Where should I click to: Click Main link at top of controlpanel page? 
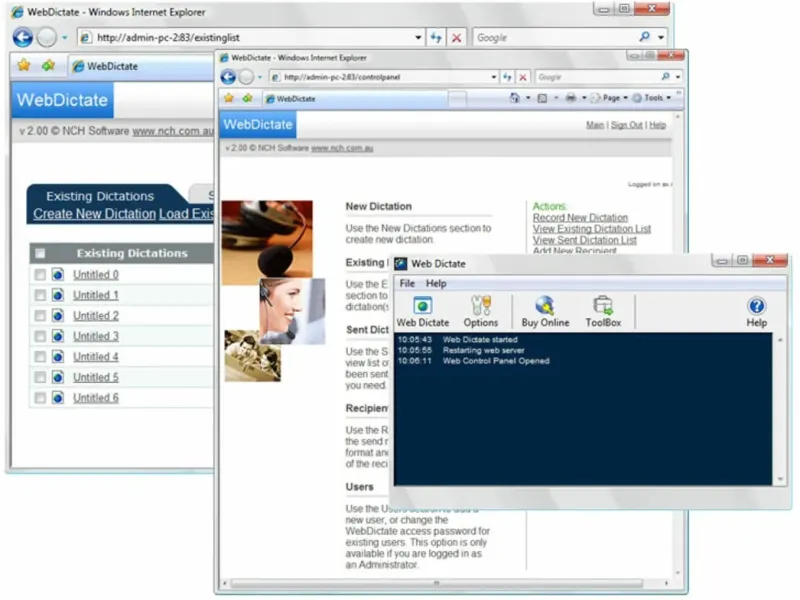pos(595,125)
